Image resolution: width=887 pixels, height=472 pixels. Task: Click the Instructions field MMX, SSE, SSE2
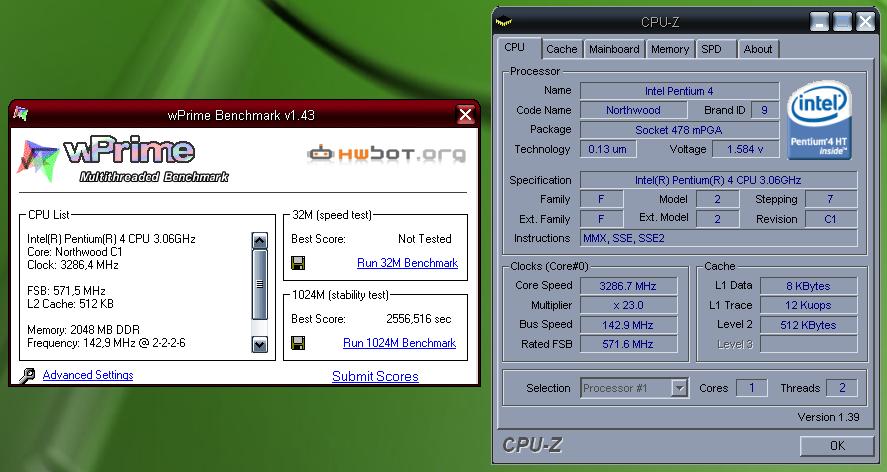click(718, 238)
